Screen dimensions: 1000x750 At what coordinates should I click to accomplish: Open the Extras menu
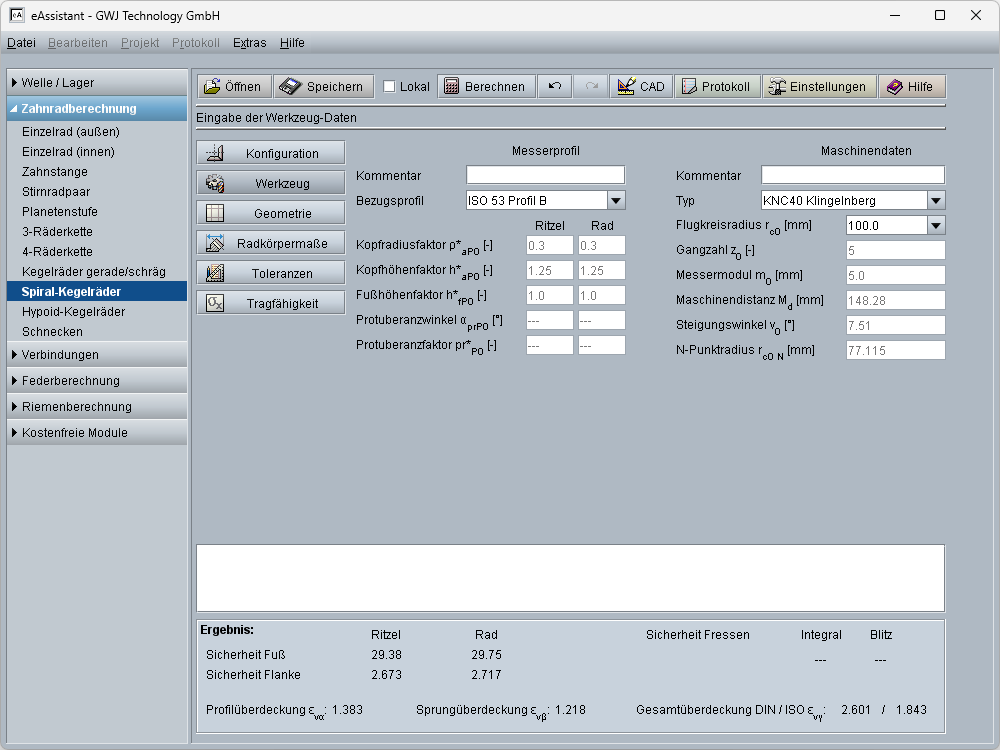[x=249, y=43]
